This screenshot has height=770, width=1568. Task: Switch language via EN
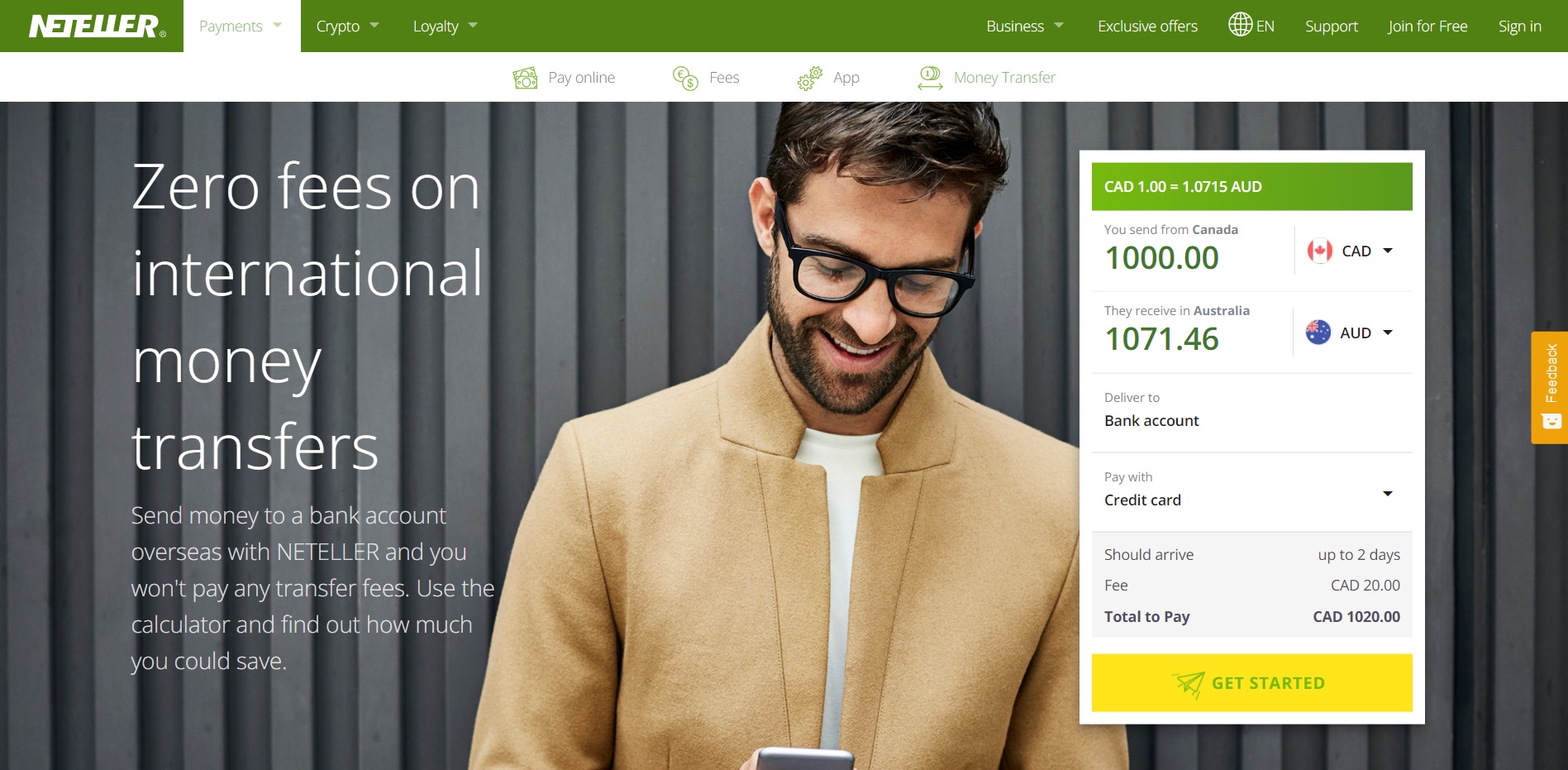click(1265, 26)
